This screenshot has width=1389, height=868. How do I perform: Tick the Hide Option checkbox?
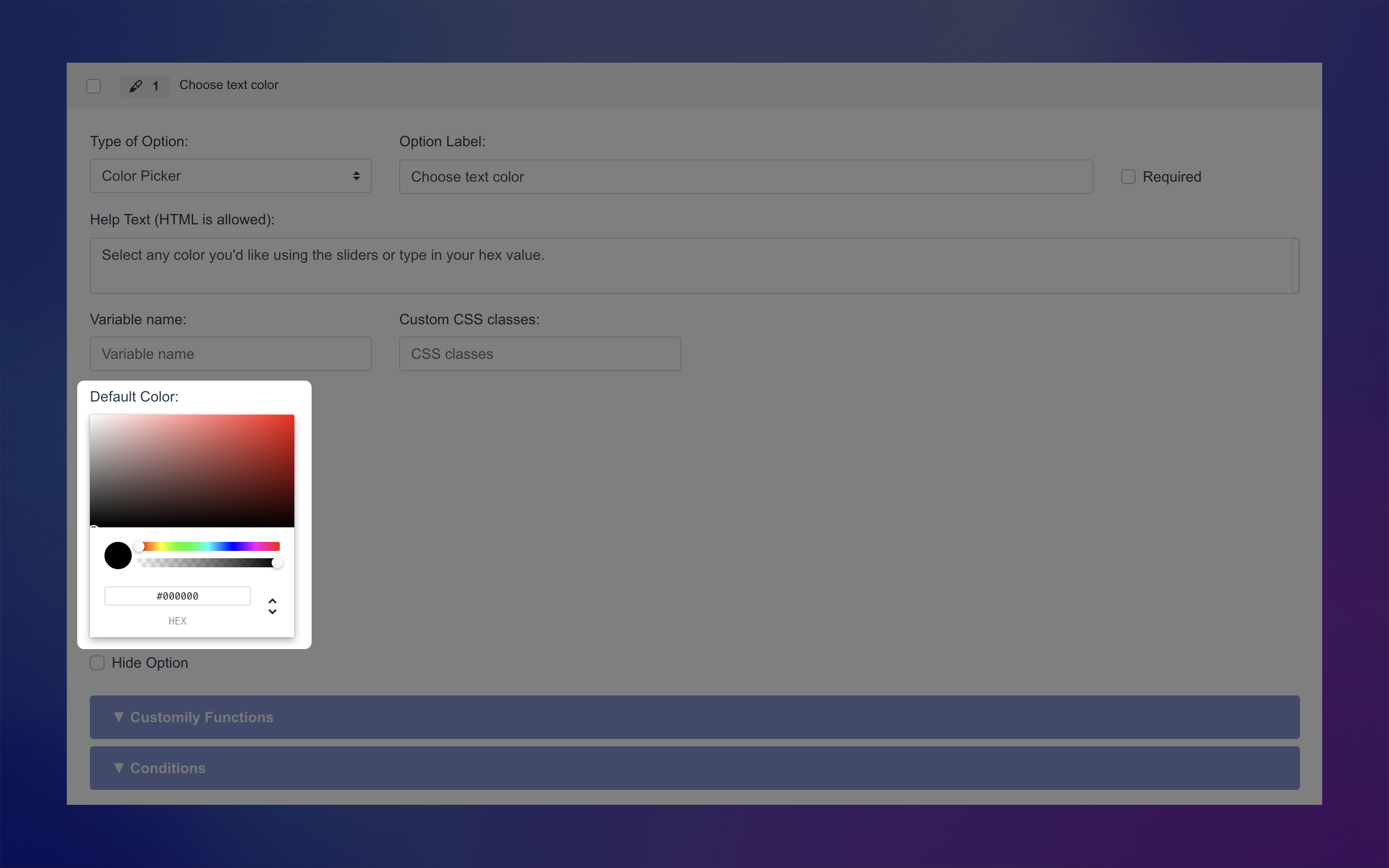(x=98, y=663)
